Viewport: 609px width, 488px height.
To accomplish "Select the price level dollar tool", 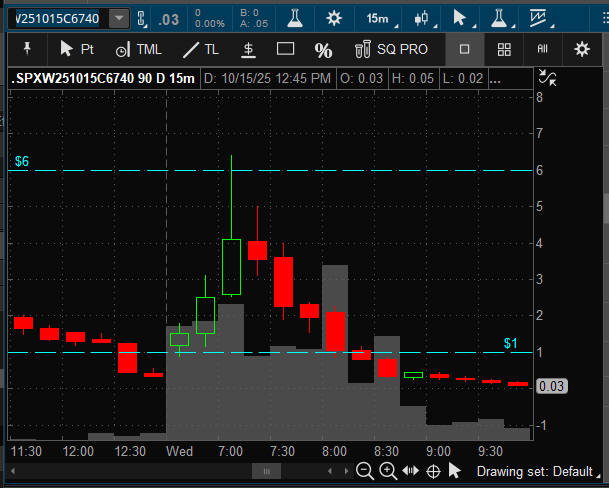I will (x=247, y=49).
